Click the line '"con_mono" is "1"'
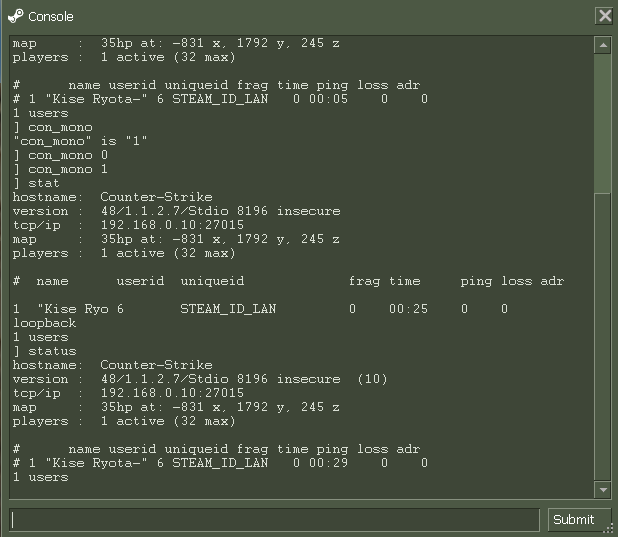This screenshot has width=618, height=537. [80, 141]
